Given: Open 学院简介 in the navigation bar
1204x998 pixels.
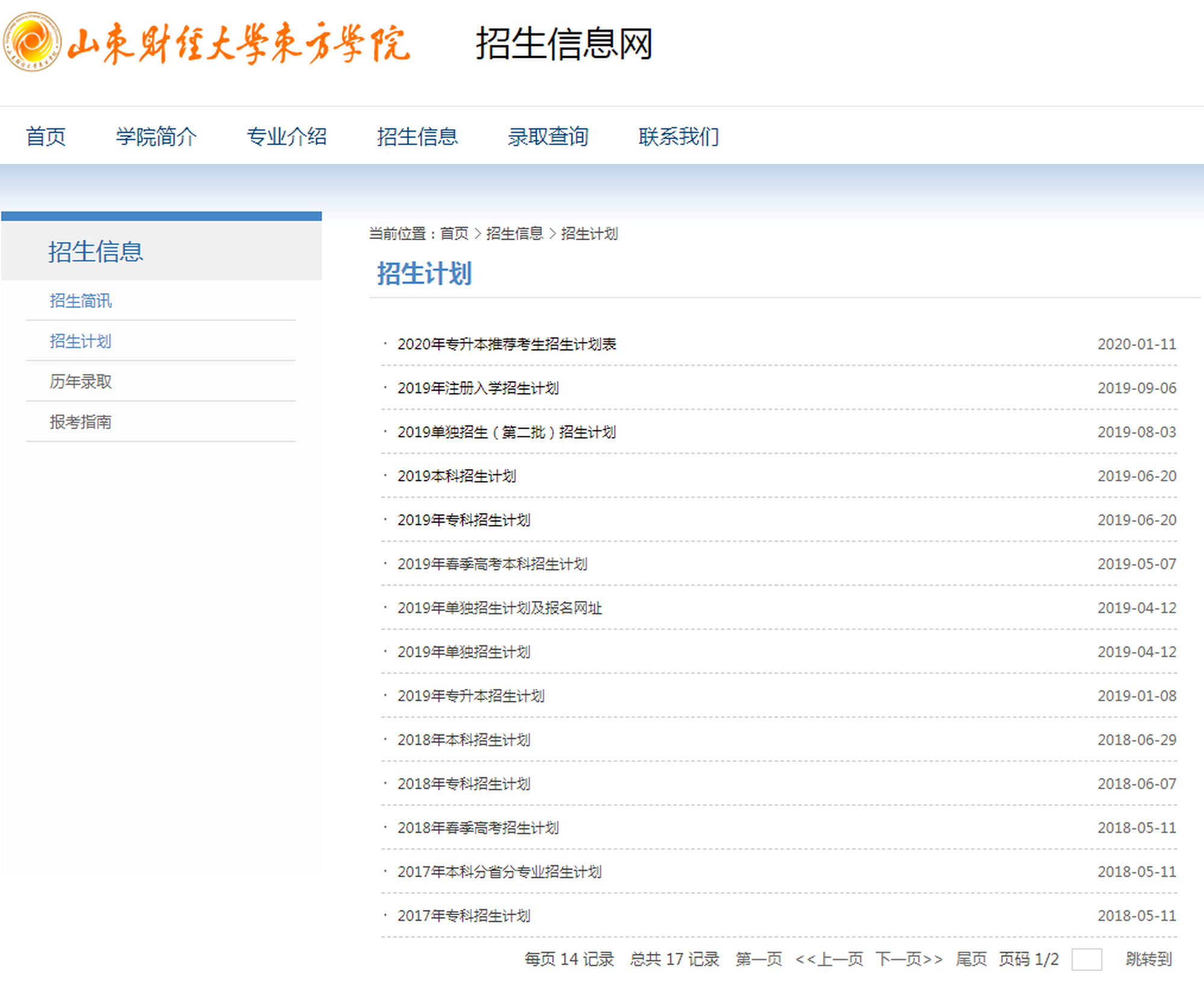Looking at the screenshot, I should point(157,137).
